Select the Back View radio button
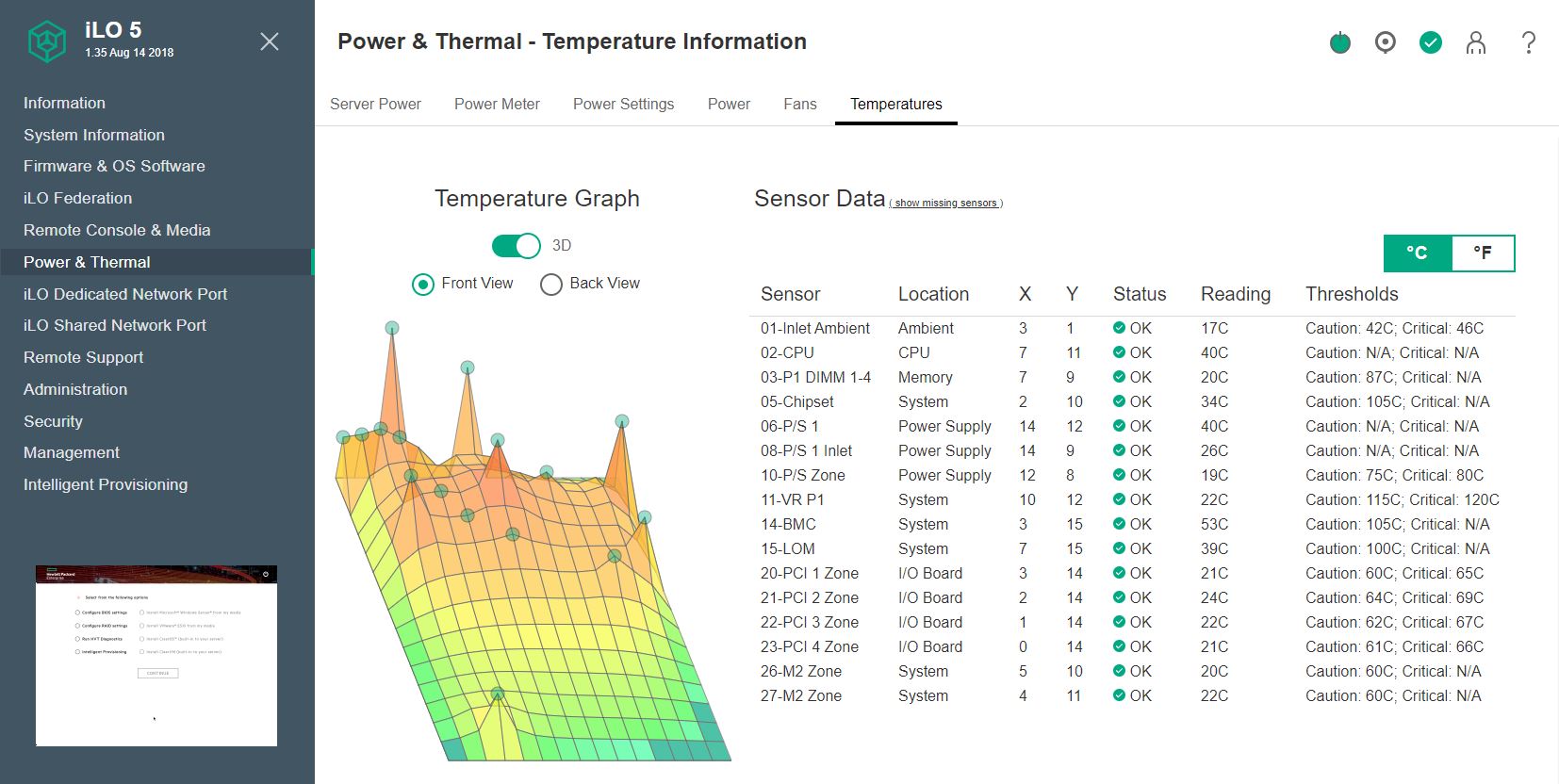The image size is (1559, 784). [x=551, y=284]
